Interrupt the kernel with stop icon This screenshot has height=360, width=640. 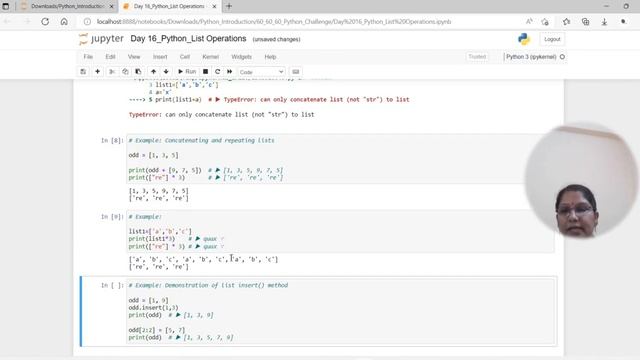coord(205,71)
